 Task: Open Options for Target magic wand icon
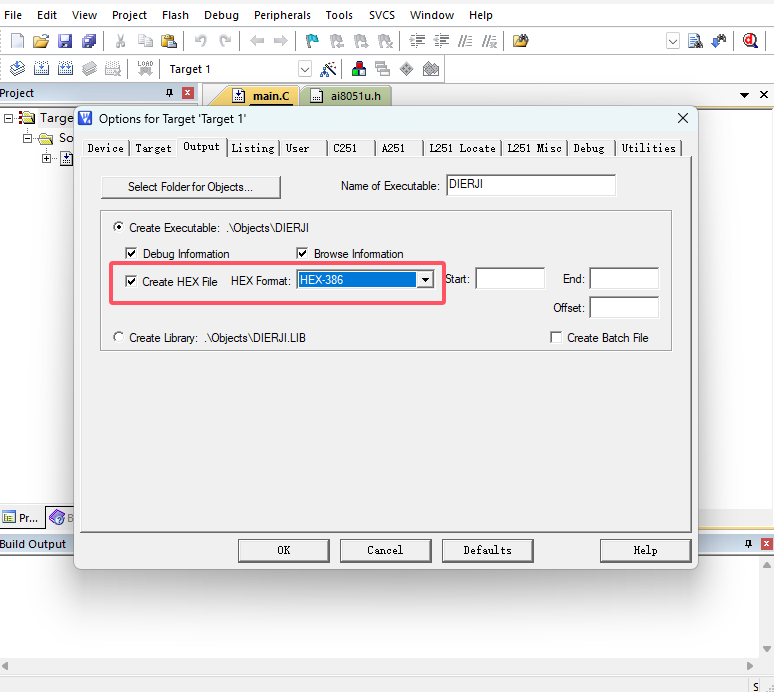(x=328, y=69)
